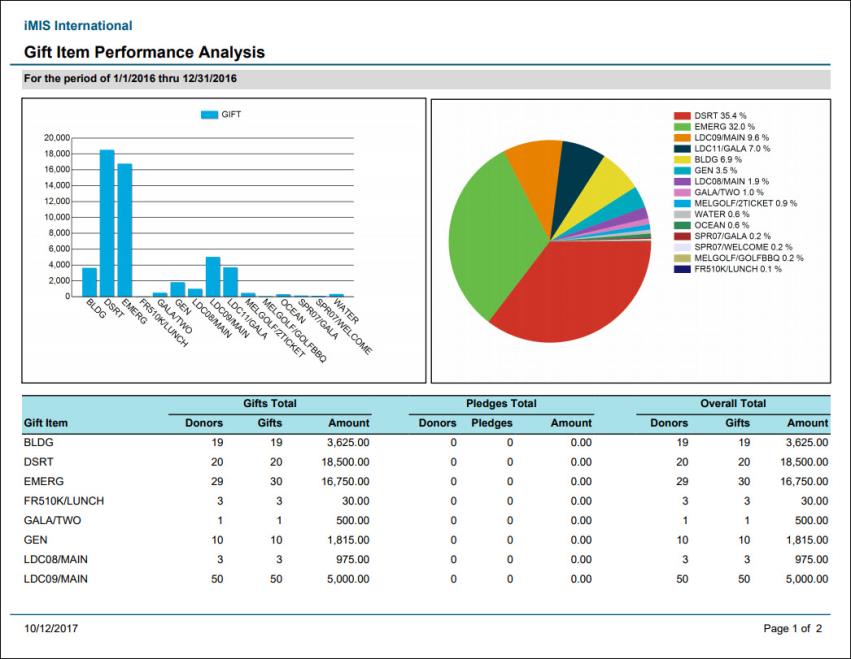Click the Pledges Total group header

click(501, 403)
